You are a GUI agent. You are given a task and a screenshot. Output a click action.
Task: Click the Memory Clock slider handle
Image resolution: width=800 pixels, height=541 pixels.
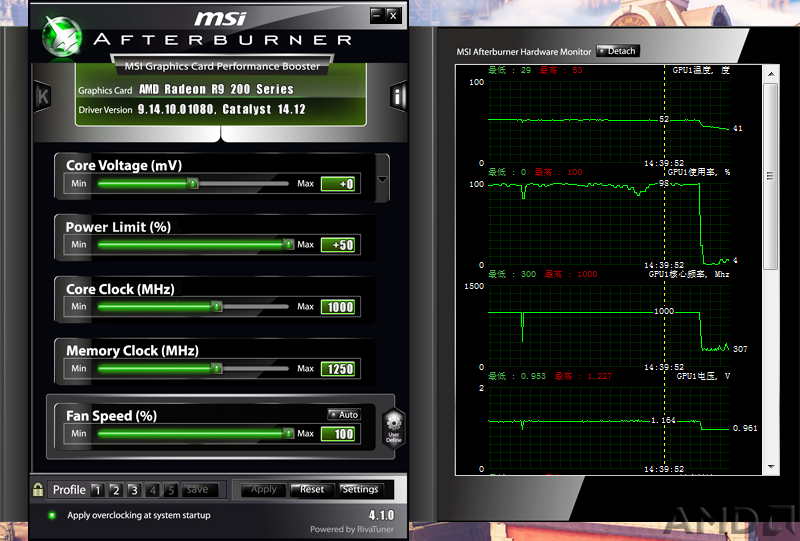pyautogui.click(x=217, y=368)
